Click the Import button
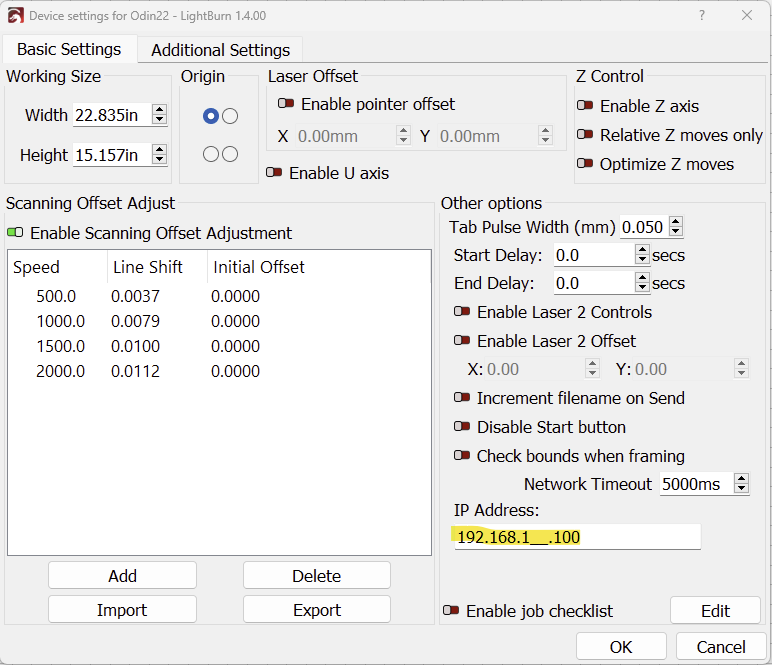 122,609
